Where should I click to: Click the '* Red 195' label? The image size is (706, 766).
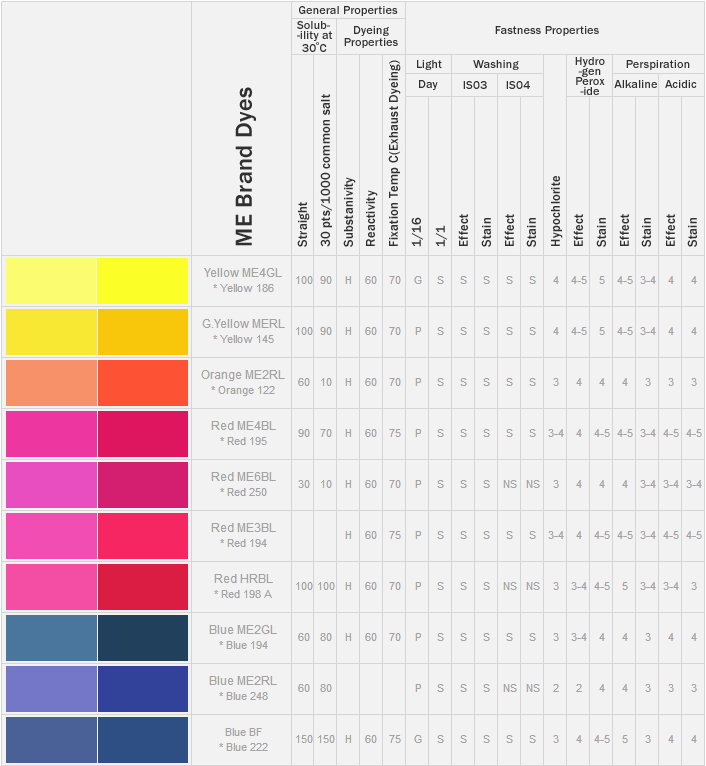(243, 441)
